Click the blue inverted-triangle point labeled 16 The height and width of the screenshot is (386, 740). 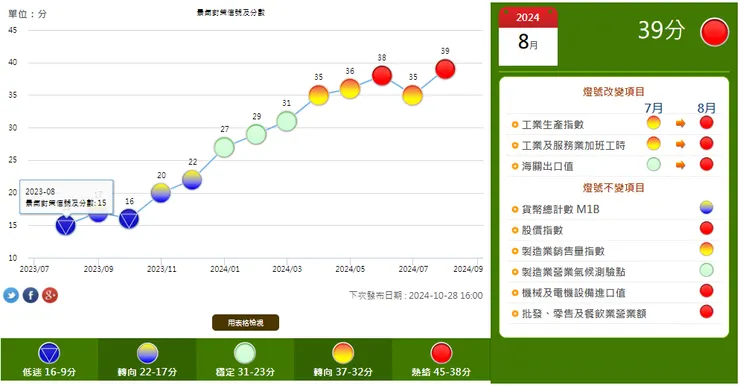pos(129,219)
